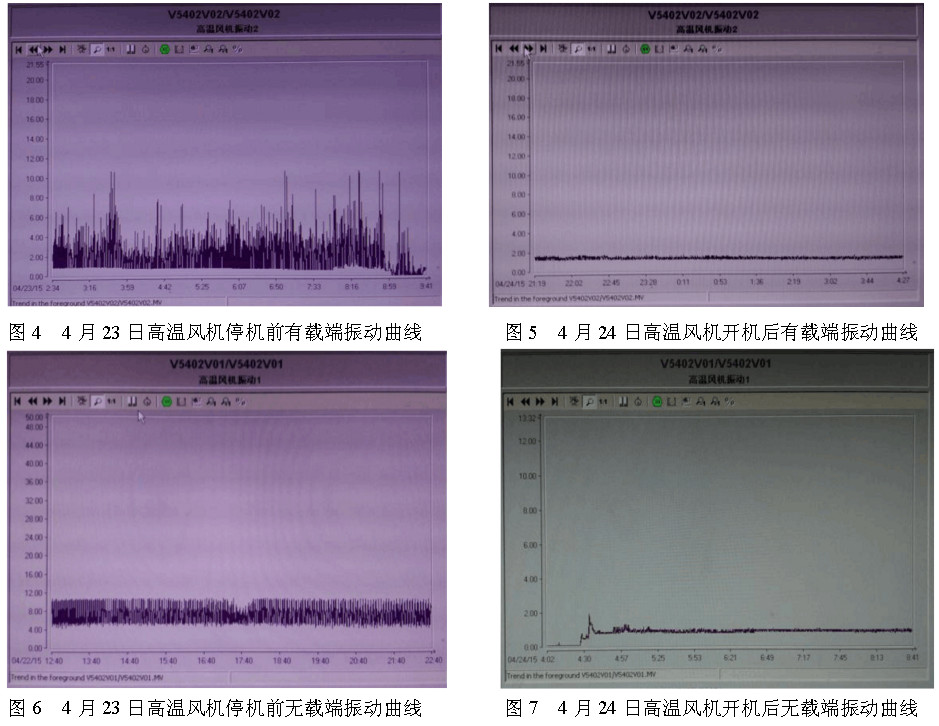Click the 04/23/15 2:34 start time label
The width and height of the screenshot is (939, 726).
tap(36, 288)
